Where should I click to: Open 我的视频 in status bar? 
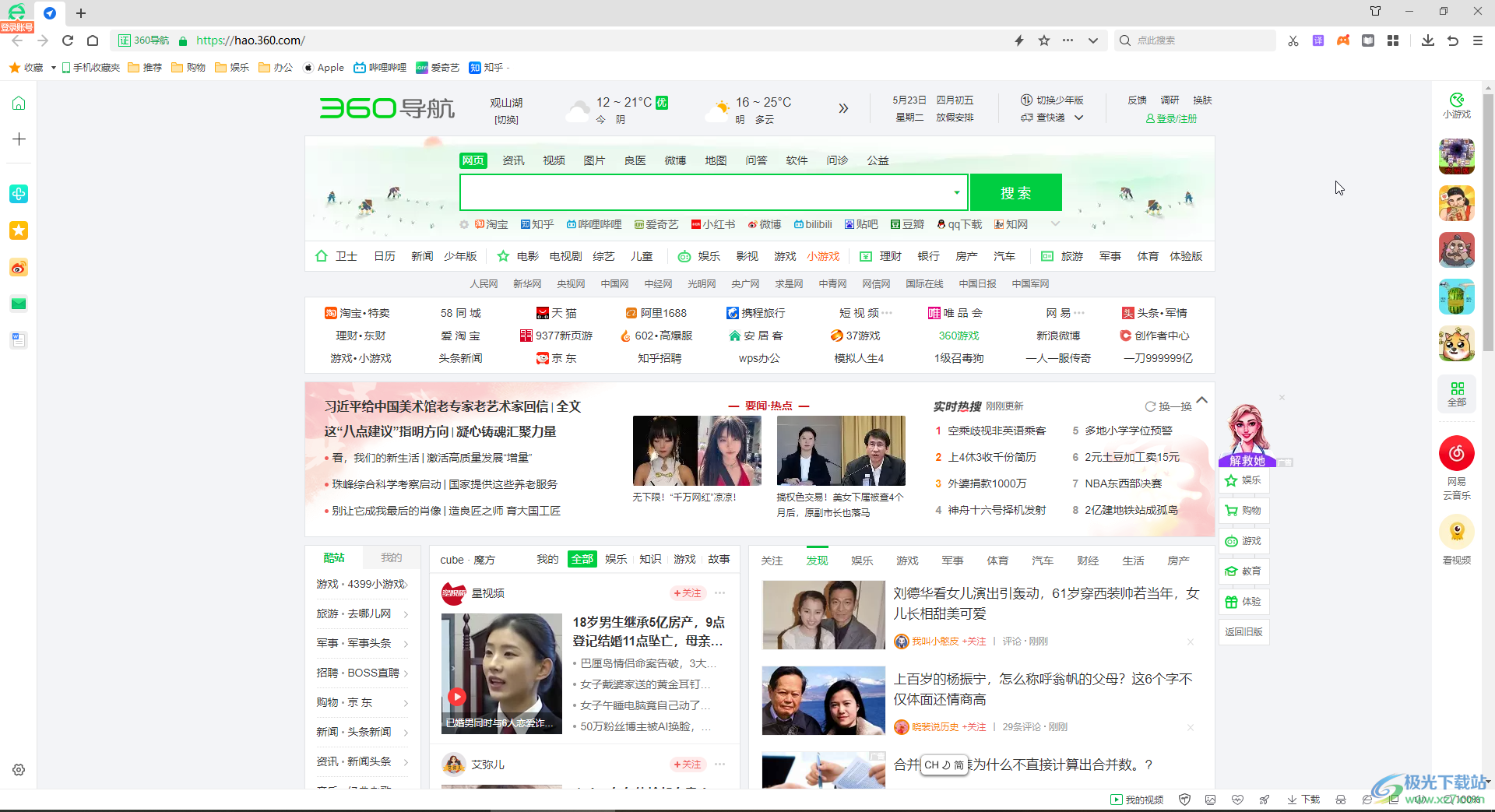click(1137, 800)
